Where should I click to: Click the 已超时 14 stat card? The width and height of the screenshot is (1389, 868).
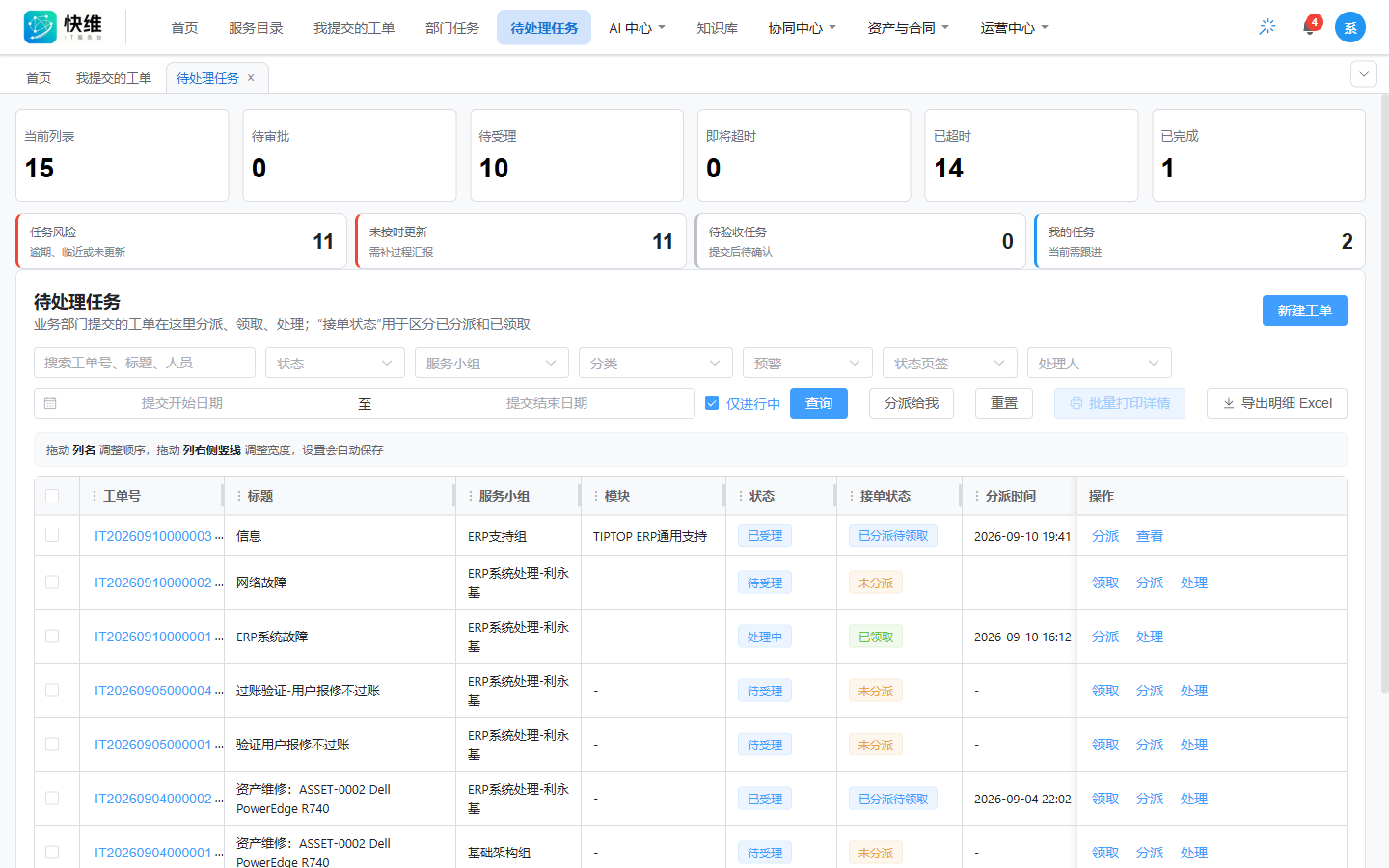tap(1031, 155)
